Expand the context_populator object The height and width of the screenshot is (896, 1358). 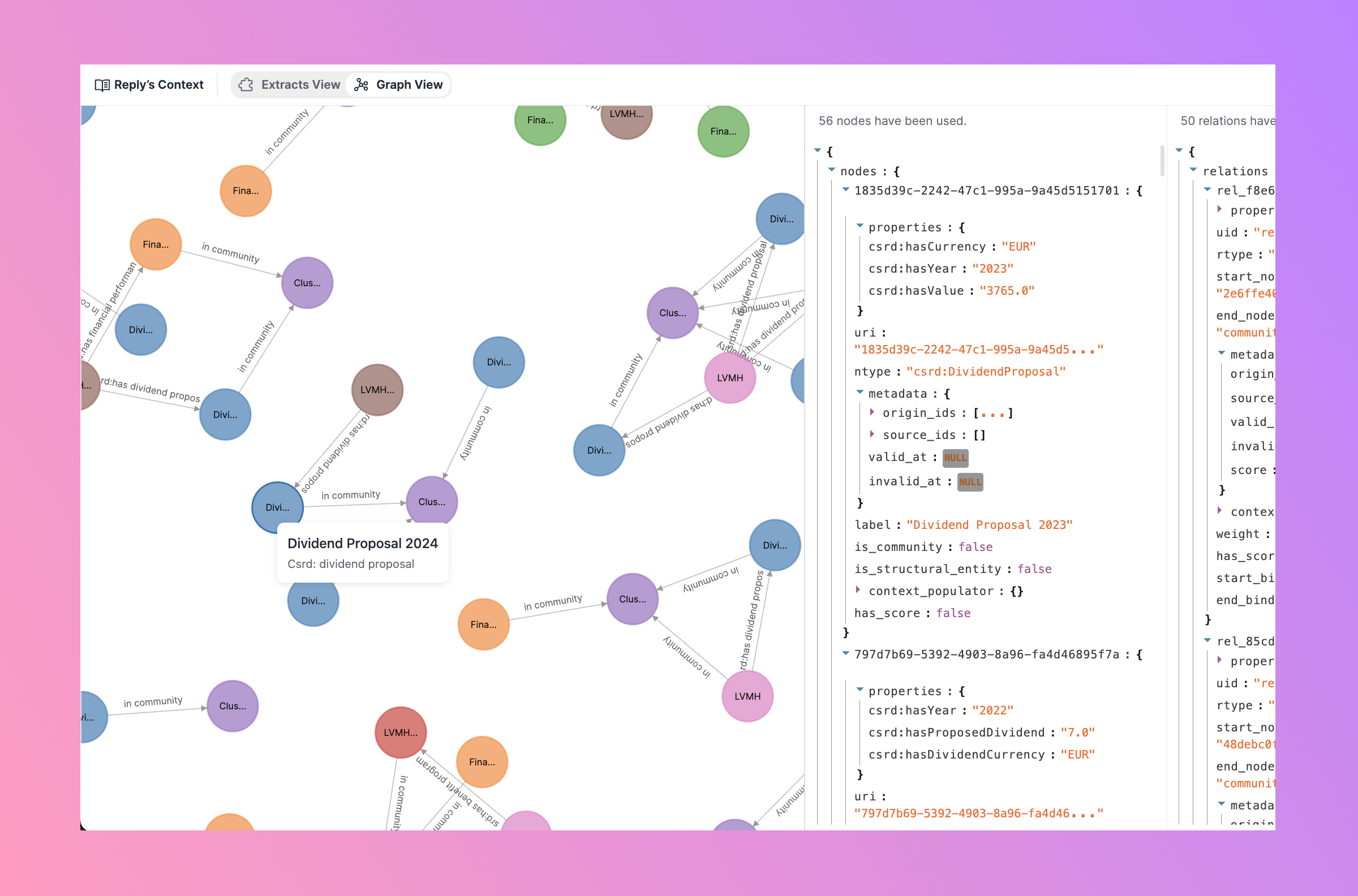pyautogui.click(x=858, y=590)
